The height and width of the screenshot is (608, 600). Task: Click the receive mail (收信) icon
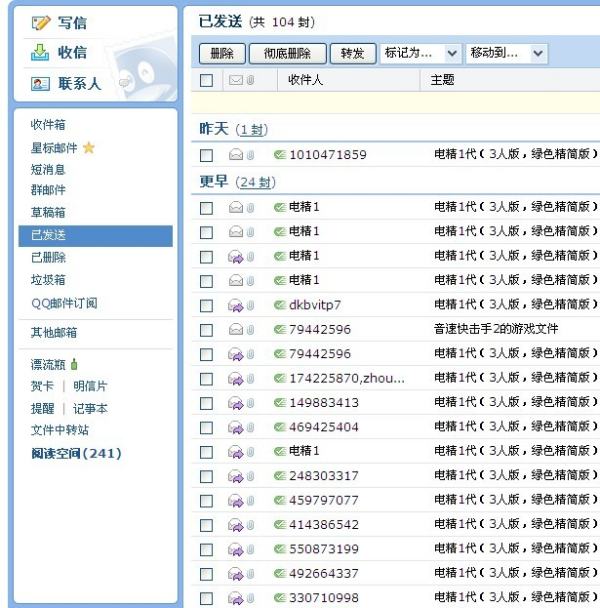point(41,53)
